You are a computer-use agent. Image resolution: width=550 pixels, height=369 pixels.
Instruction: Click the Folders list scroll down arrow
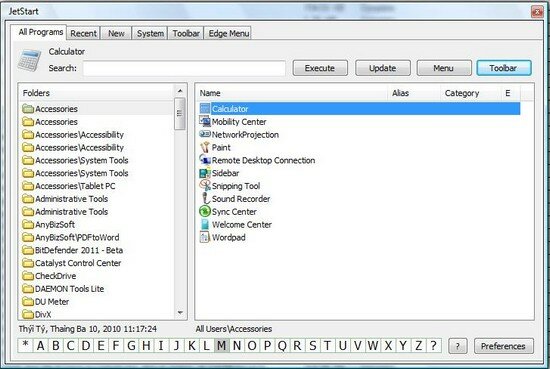point(180,313)
